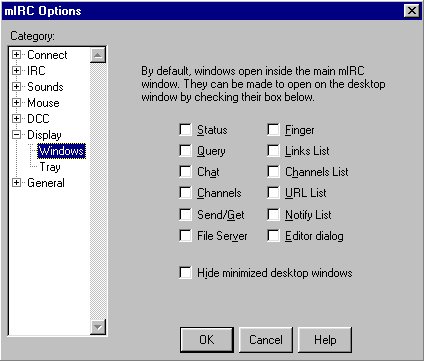424x361 pixels.
Task: Open Help for this dialog
Action: pyautogui.click(x=325, y=340)
